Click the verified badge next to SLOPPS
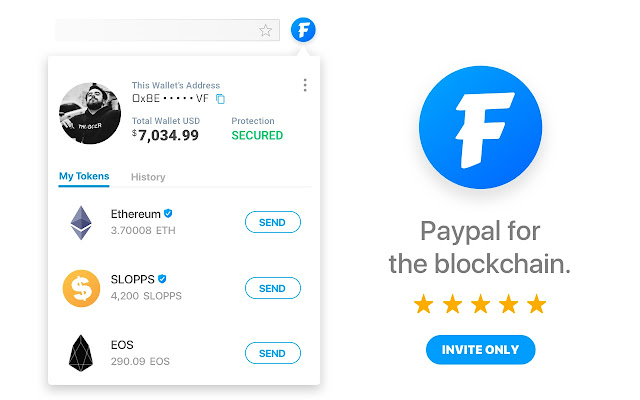640x400 pixels. coord(162,279)
